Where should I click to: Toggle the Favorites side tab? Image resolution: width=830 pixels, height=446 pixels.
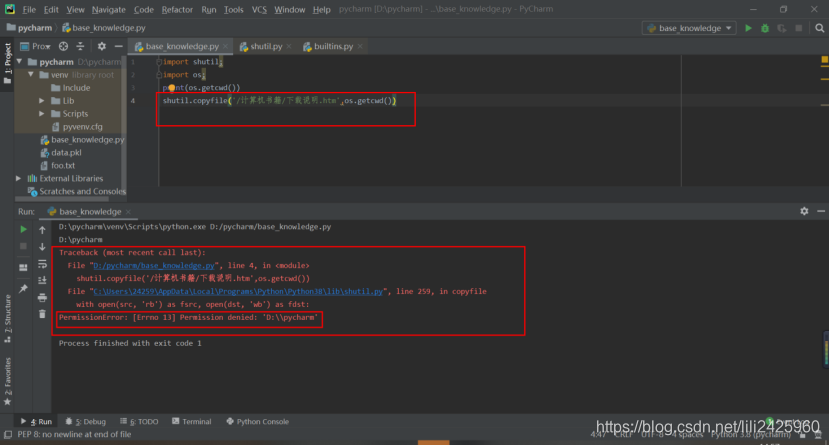[x=7, y=381]
